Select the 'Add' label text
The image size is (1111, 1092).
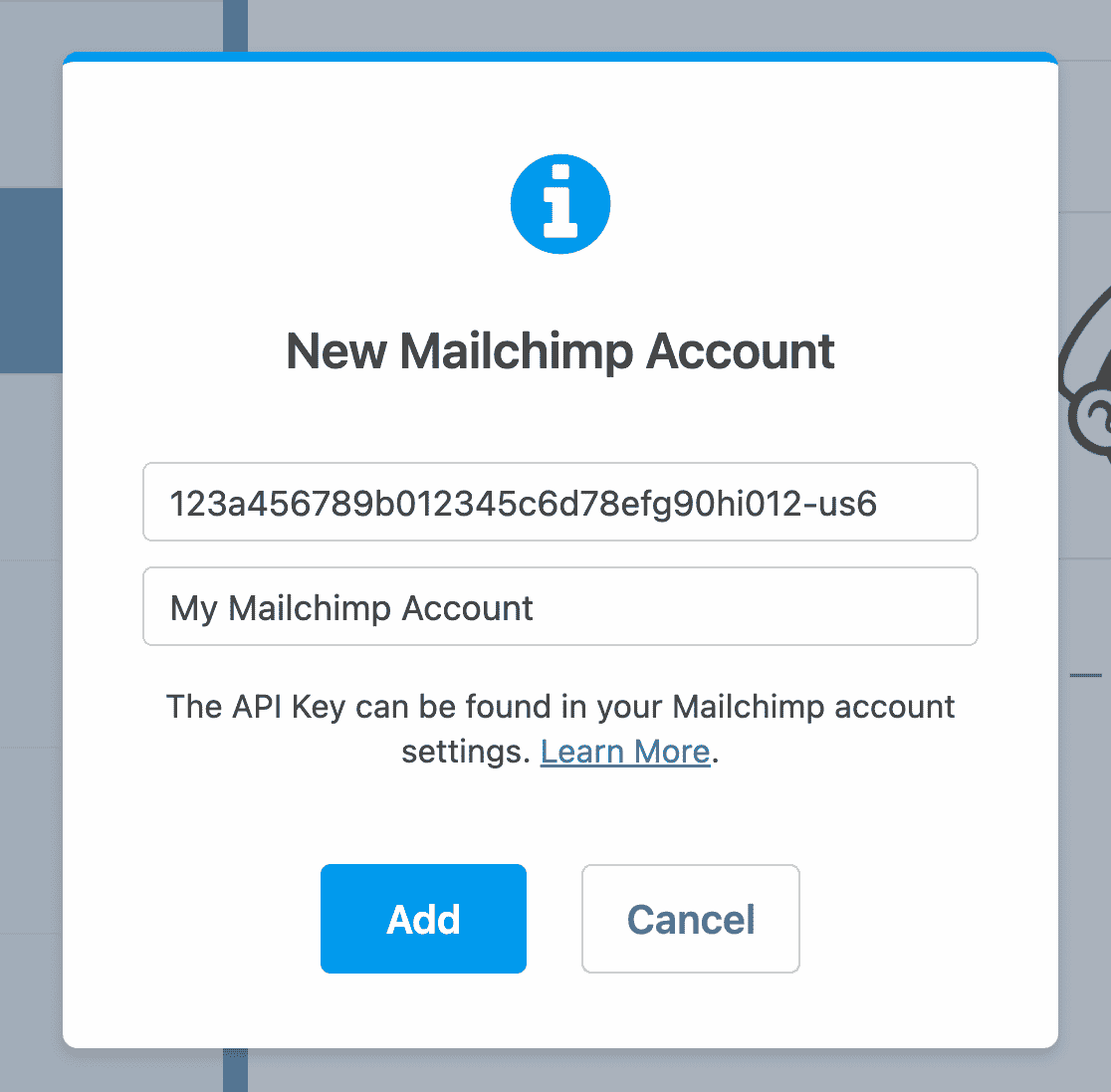click(422, 919)
